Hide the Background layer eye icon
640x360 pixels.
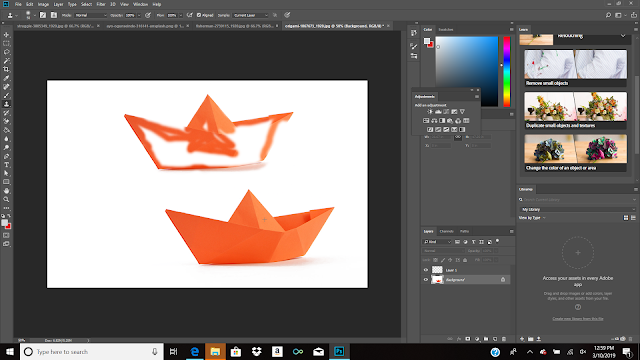pyautogui.click(x=426, y=280)
